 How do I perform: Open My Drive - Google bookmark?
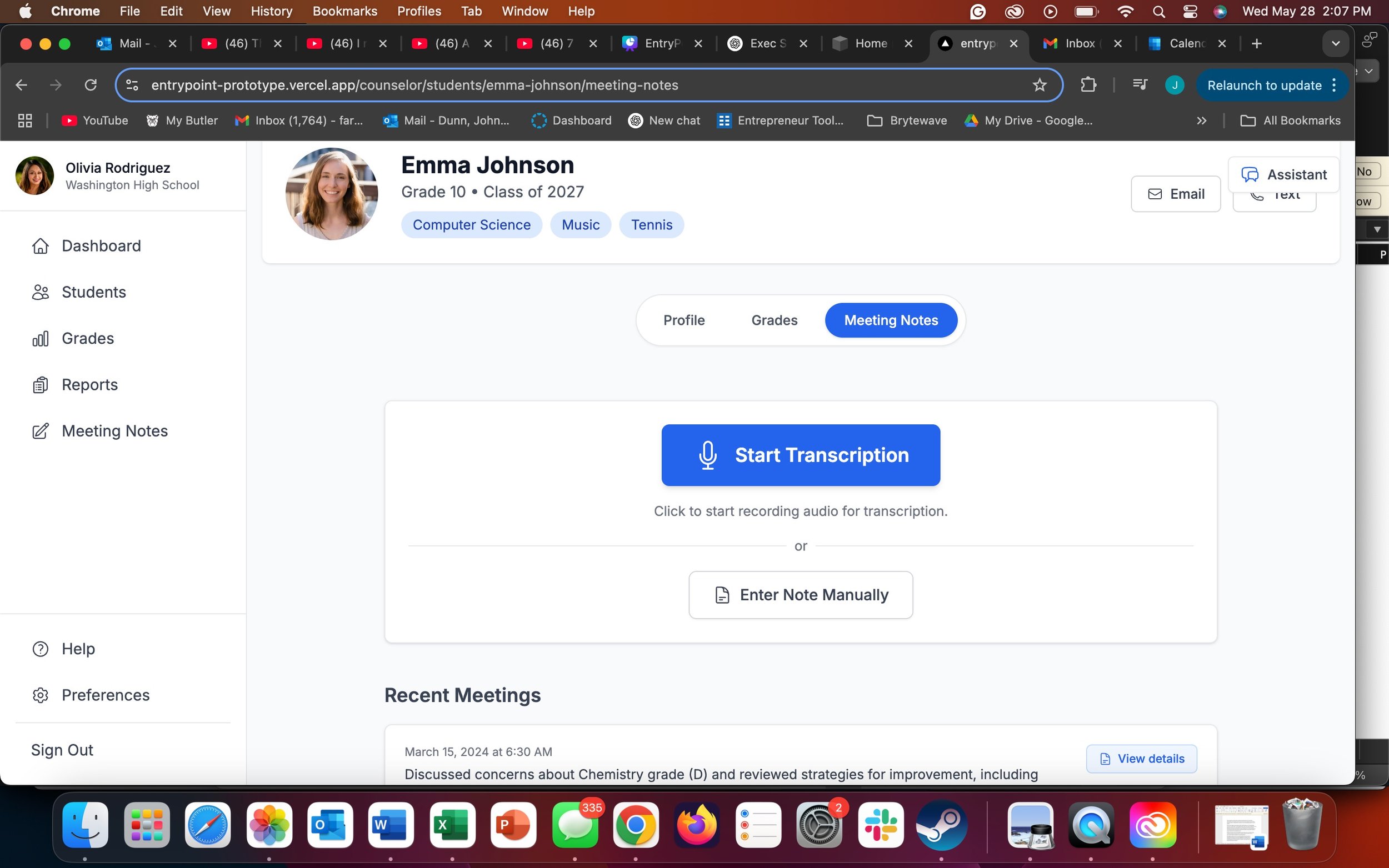tap(1028, 121)
